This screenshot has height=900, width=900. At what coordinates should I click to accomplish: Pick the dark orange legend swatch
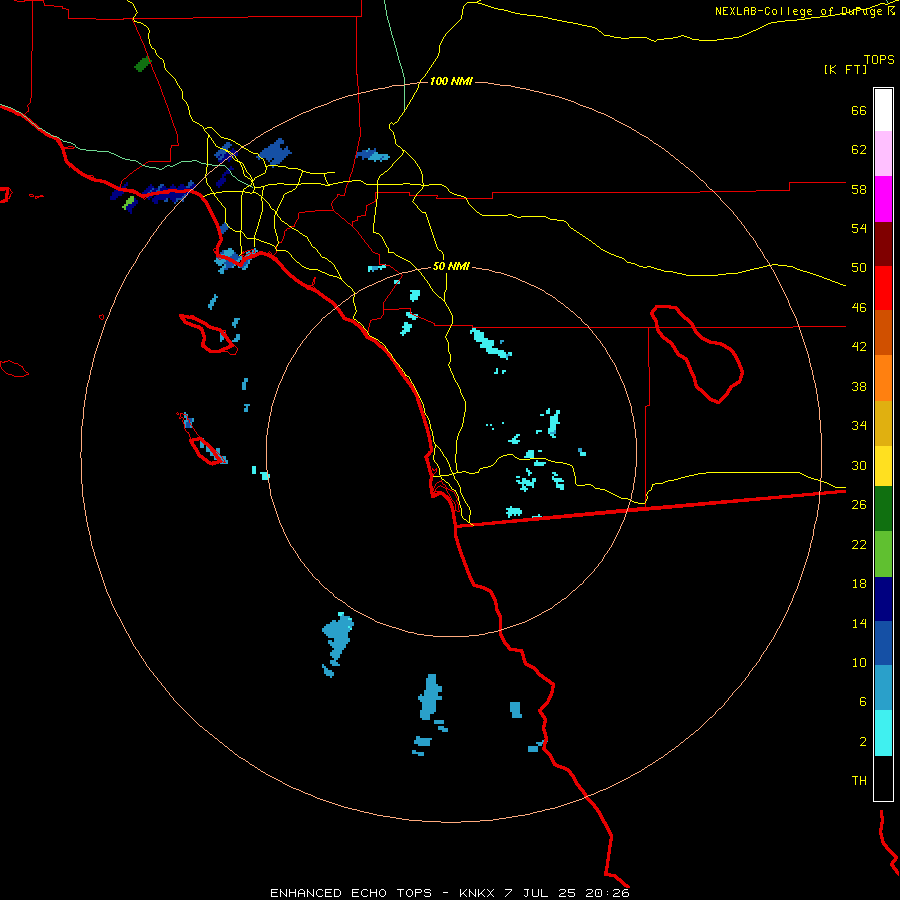coord(883,332)
